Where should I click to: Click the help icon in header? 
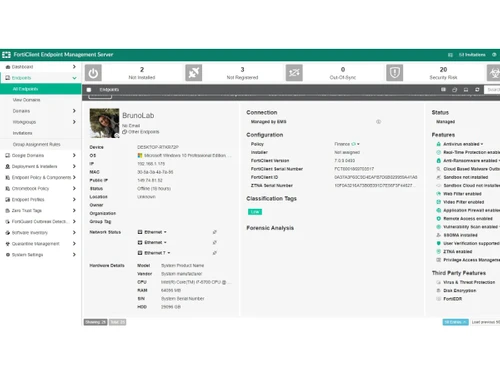pos(494,55)
